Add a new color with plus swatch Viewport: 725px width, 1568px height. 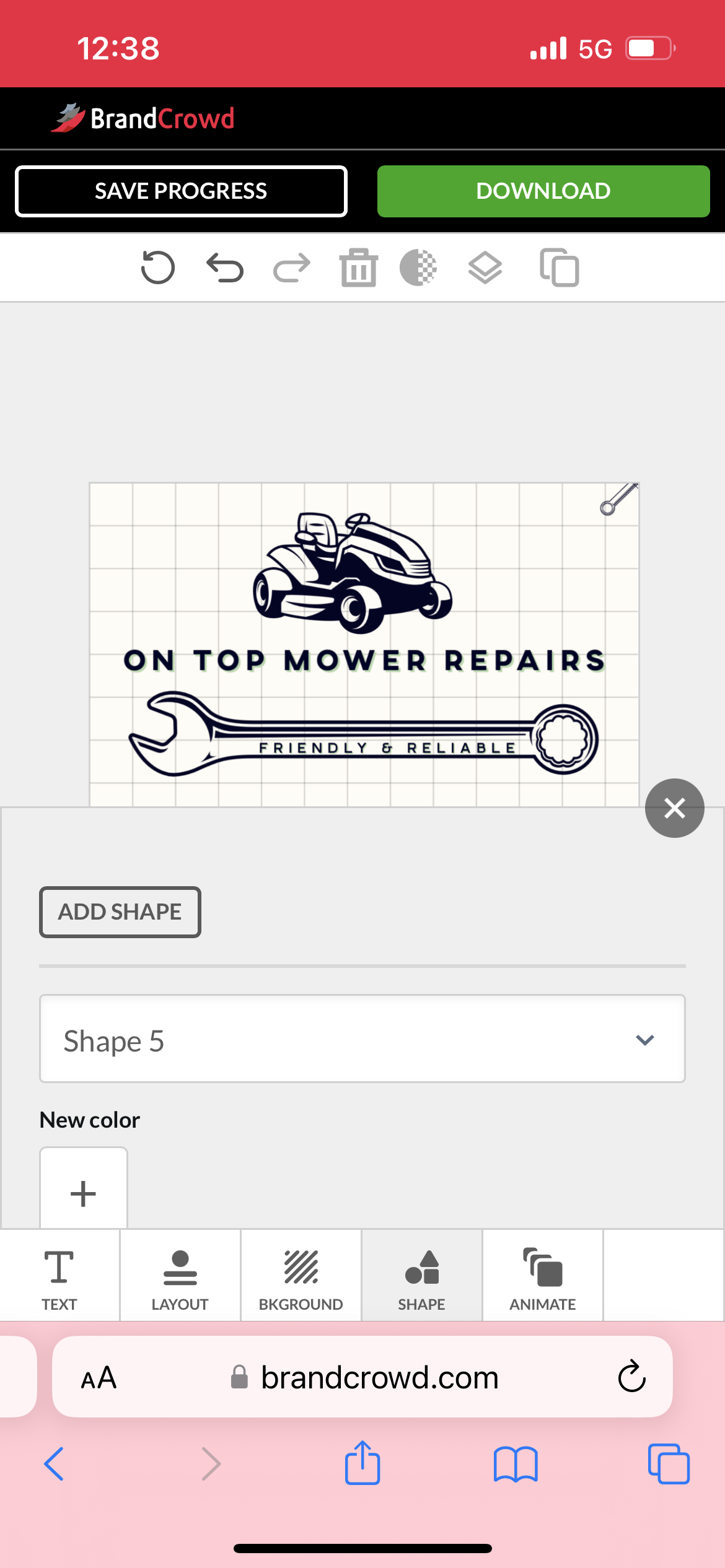(84, 1188)
